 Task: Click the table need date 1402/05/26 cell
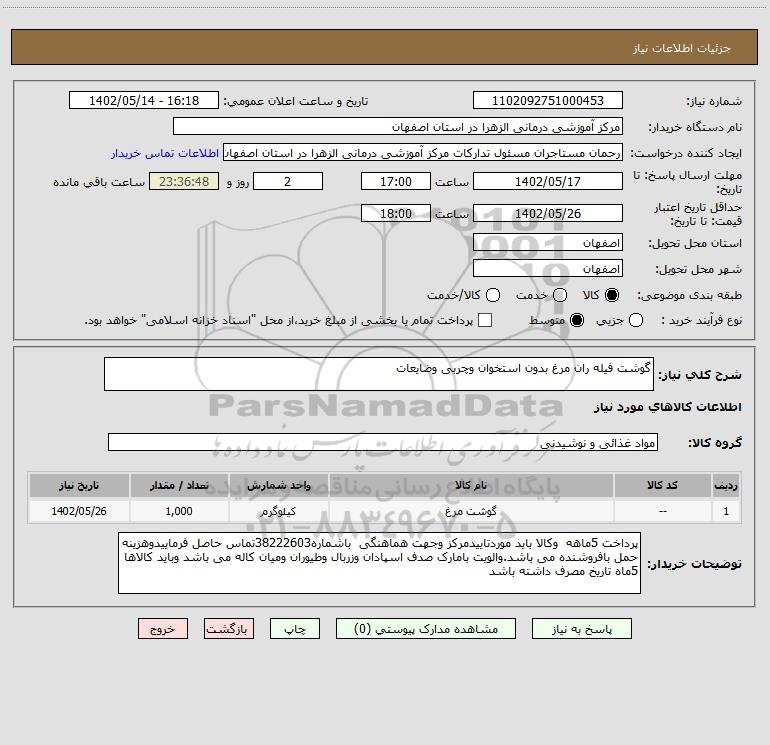point(79,511)
